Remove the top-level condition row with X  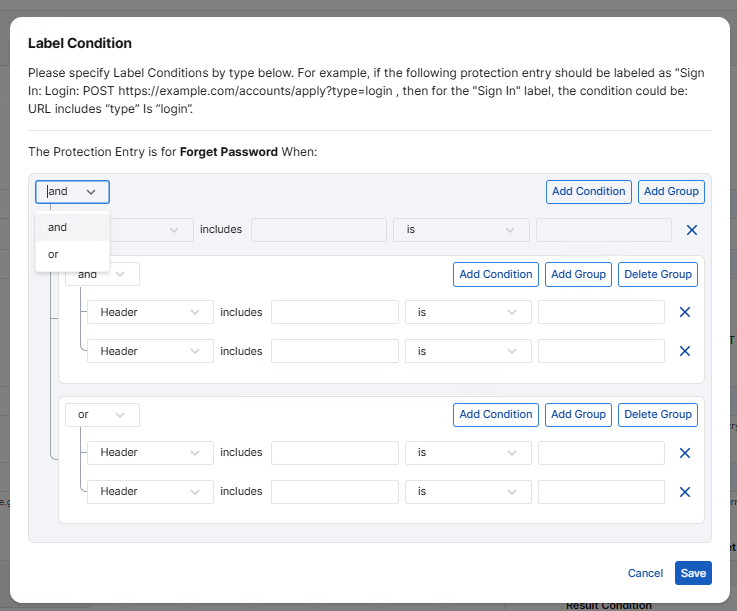click(691, 230)
